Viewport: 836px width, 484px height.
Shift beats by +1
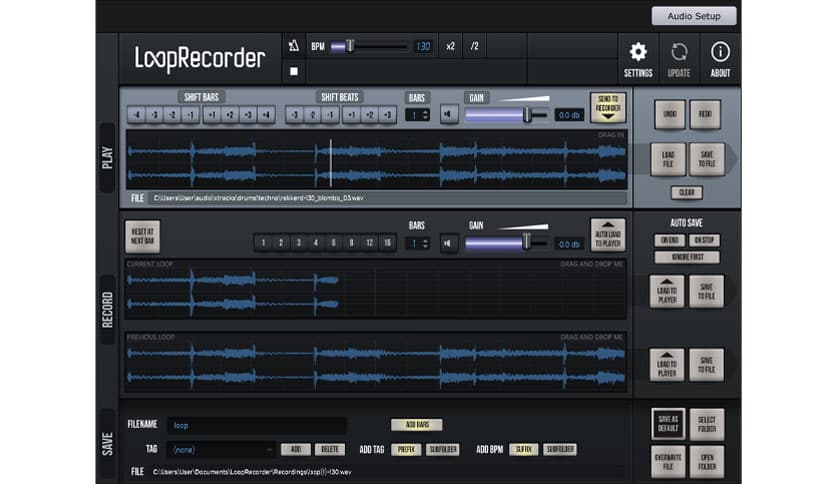click(x=351, y=115)
